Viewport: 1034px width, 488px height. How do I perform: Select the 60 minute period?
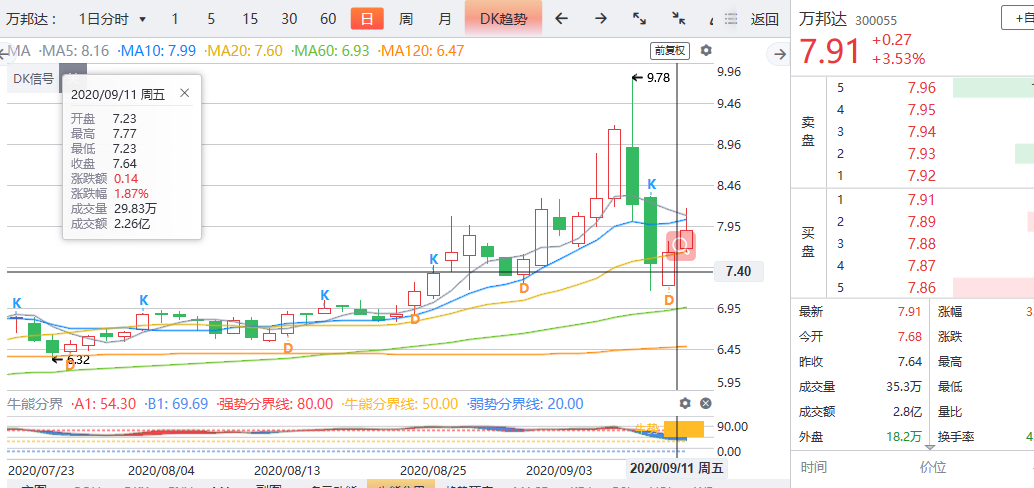click(328, 18)
